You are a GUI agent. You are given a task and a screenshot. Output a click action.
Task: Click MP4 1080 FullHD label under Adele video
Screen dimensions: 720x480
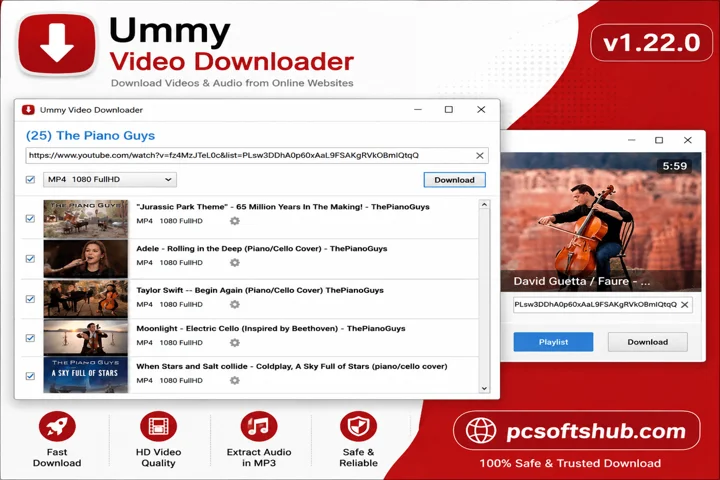click(x=169, y=263)
